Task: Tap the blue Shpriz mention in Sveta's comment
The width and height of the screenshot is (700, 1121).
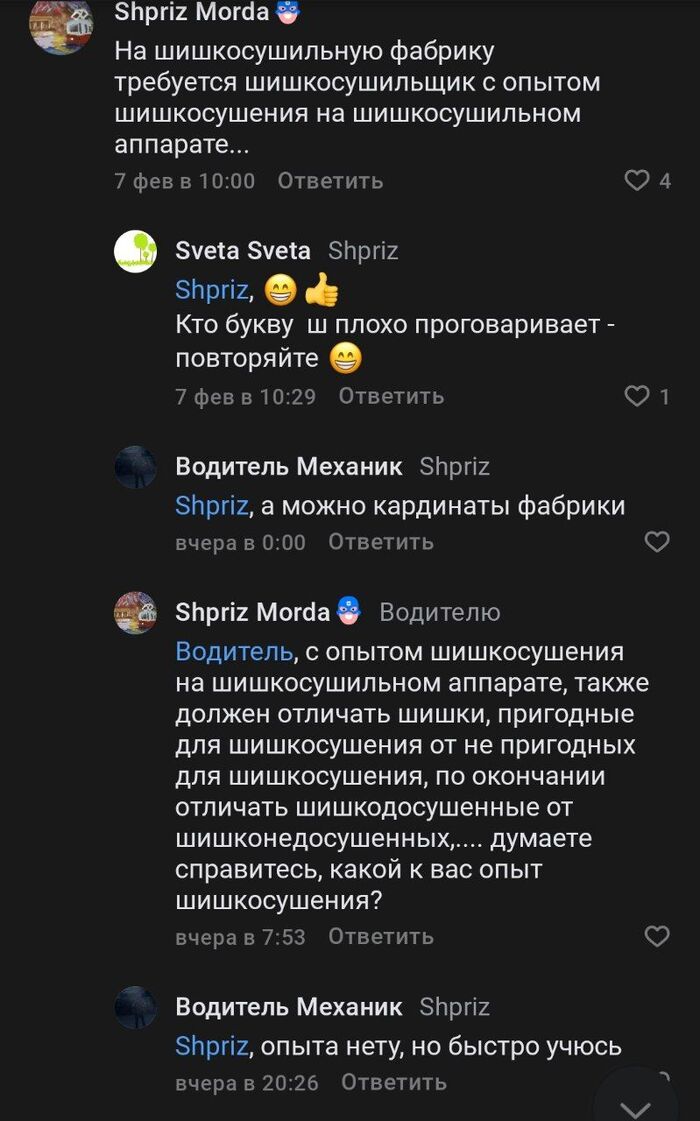Action: [210, 290]
